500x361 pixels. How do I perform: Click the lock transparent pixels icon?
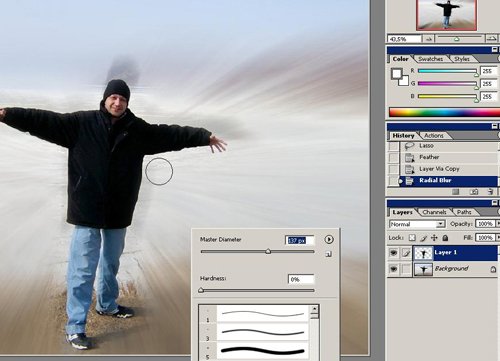click(x=412, y=238)
